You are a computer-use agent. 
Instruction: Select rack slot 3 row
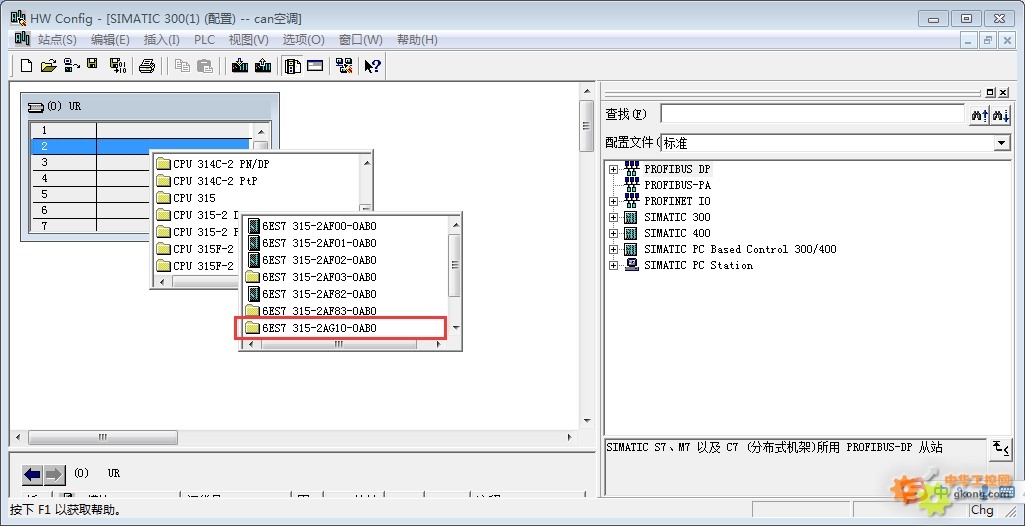point(91,162)
